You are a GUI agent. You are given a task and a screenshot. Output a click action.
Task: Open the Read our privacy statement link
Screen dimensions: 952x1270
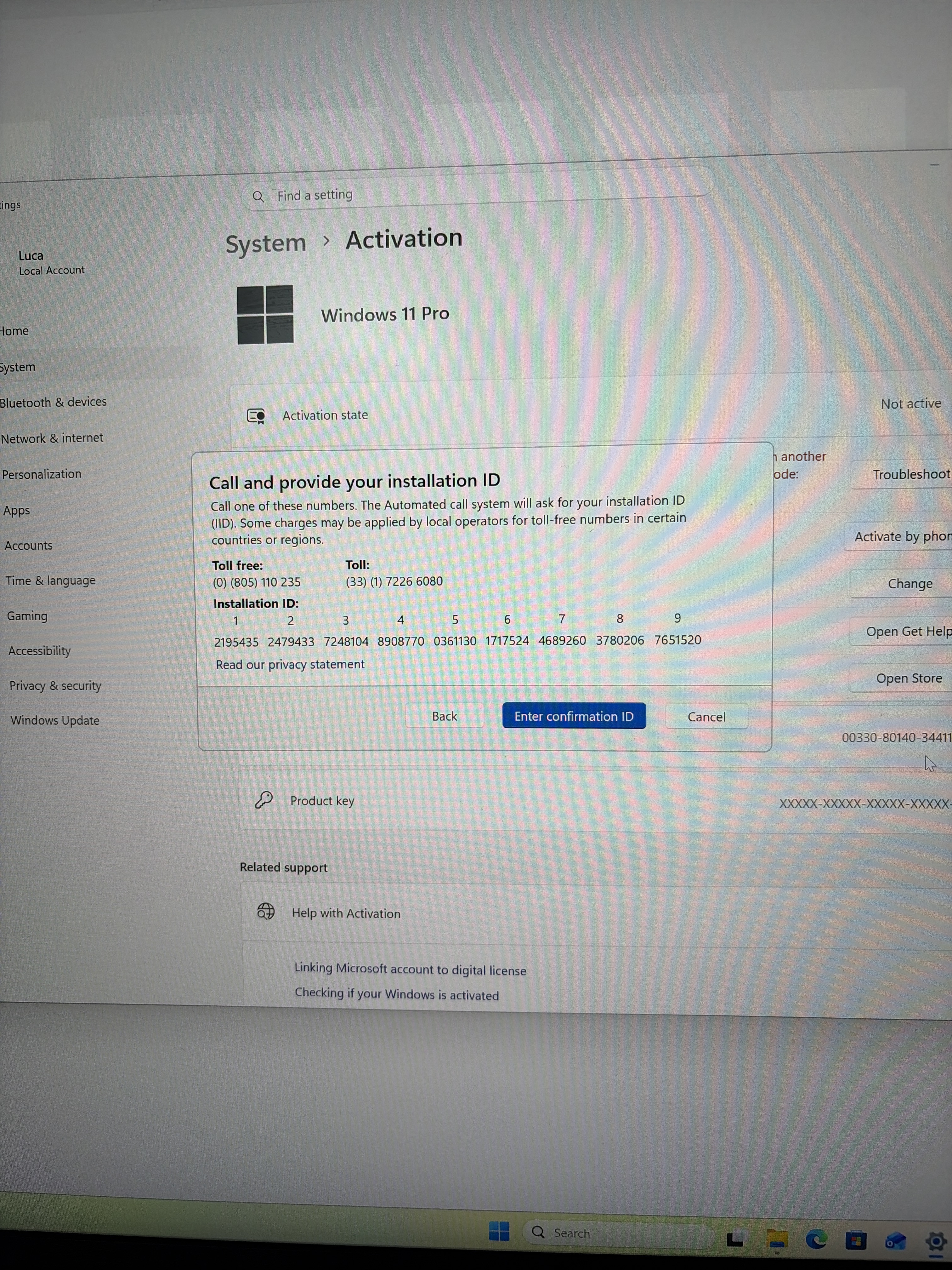(x=290, y=664)
